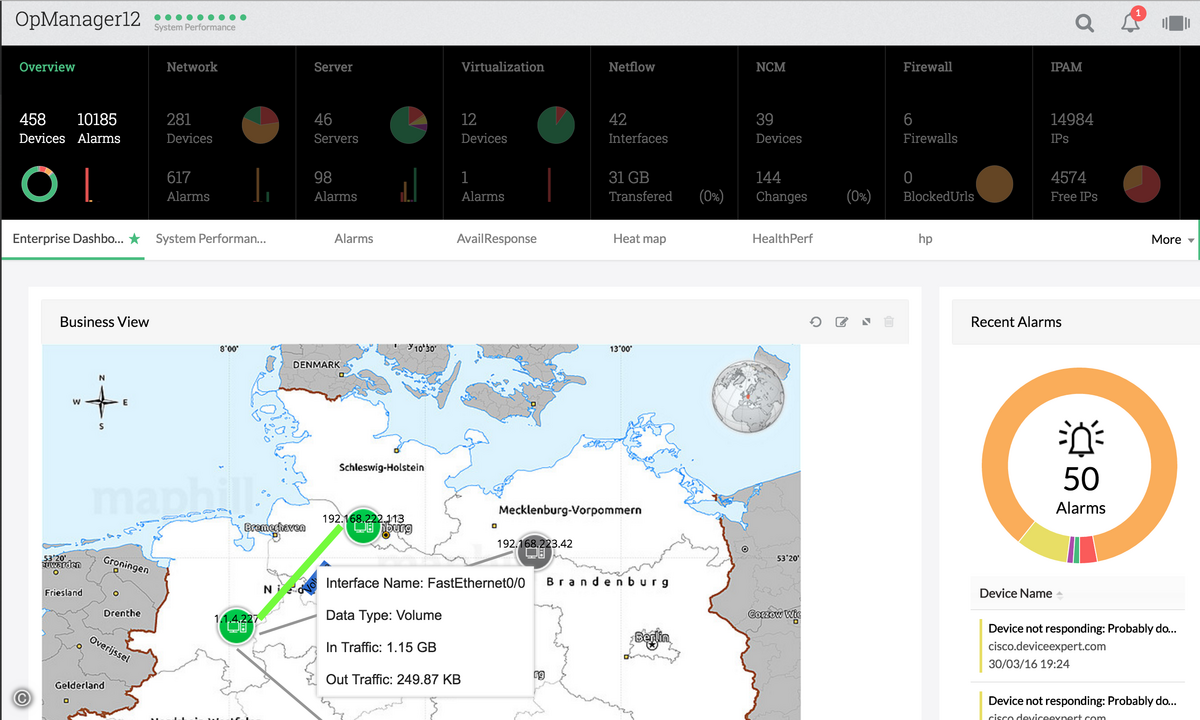Click Network alarms bar chart

click(x=262, y=185)
